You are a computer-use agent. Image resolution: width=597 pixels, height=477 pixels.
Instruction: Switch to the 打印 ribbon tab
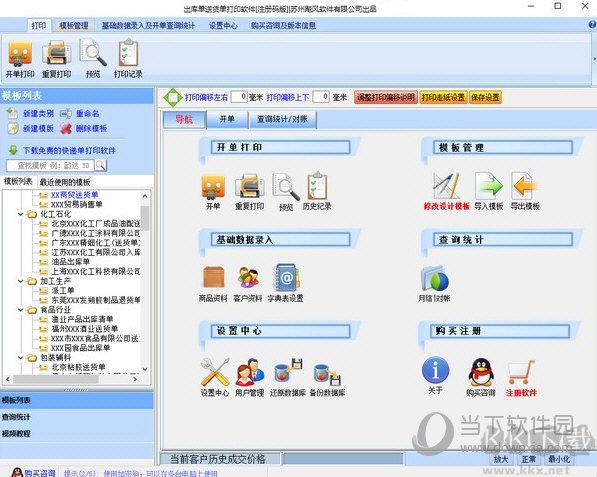point(39,26)
